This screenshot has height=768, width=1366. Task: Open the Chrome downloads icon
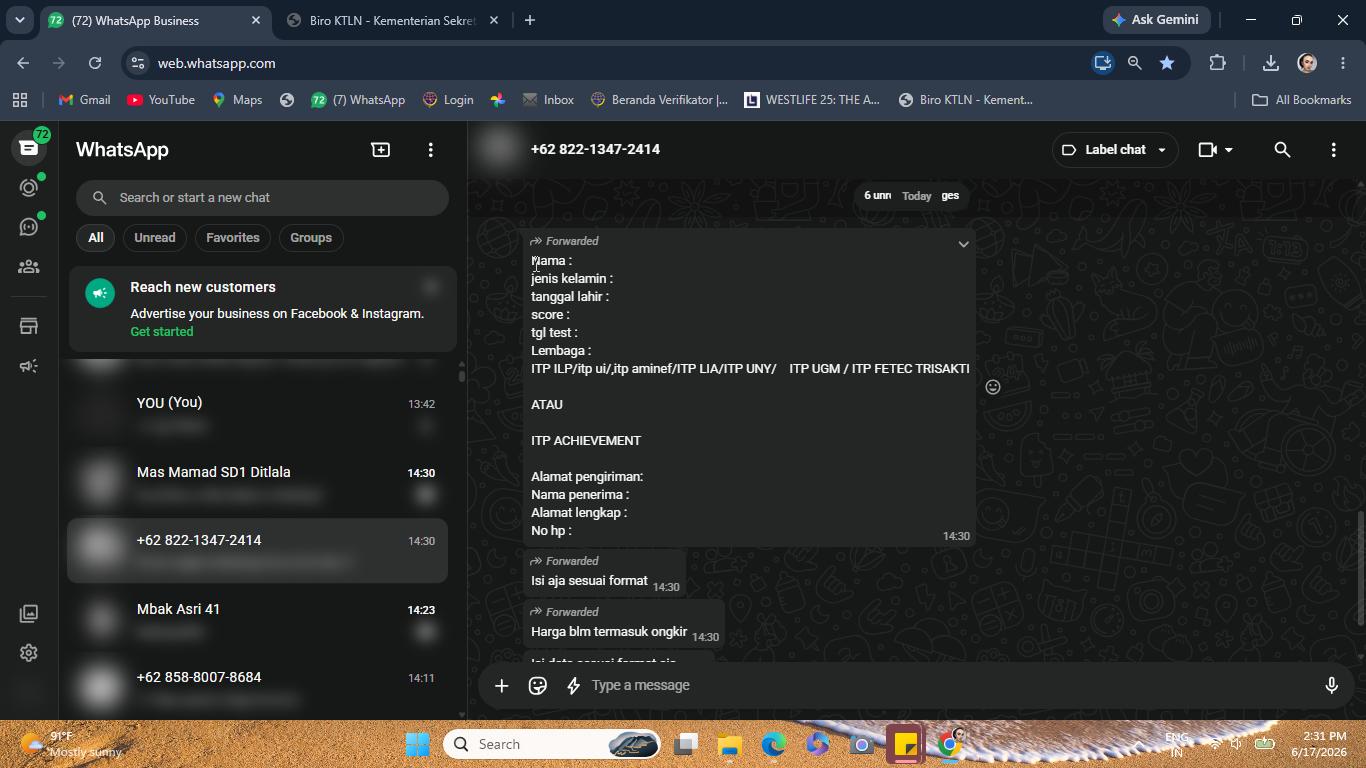tap(1271, 63)
